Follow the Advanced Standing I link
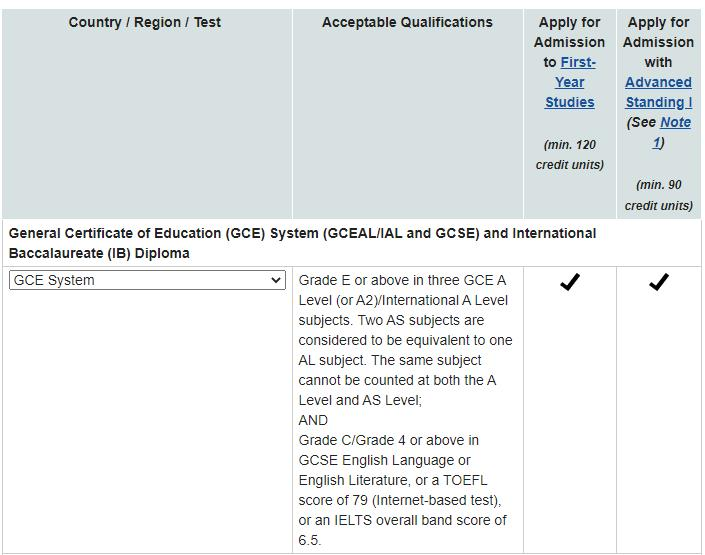This screenshot has height=555, width=705. (x=658, y=92)
